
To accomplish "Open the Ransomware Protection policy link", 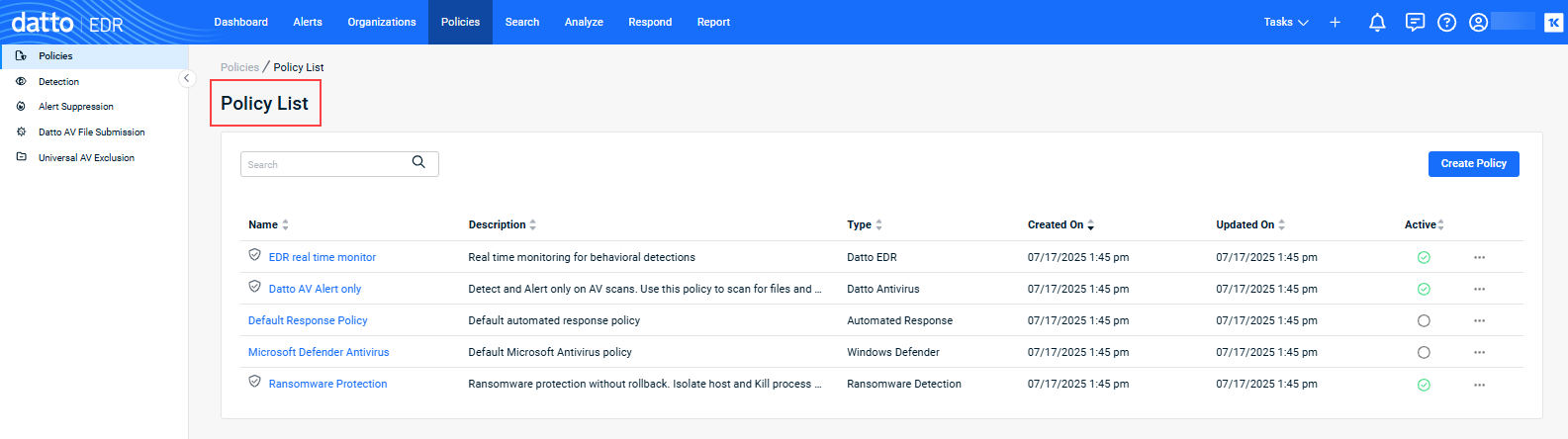I will pyautogui.click(x=327, y=384).
